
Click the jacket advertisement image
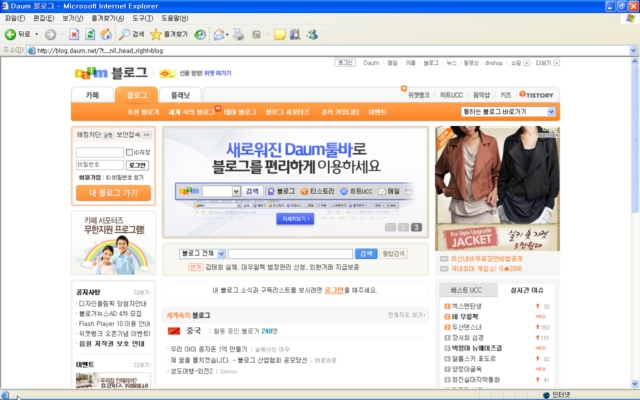tap(498, 188)
